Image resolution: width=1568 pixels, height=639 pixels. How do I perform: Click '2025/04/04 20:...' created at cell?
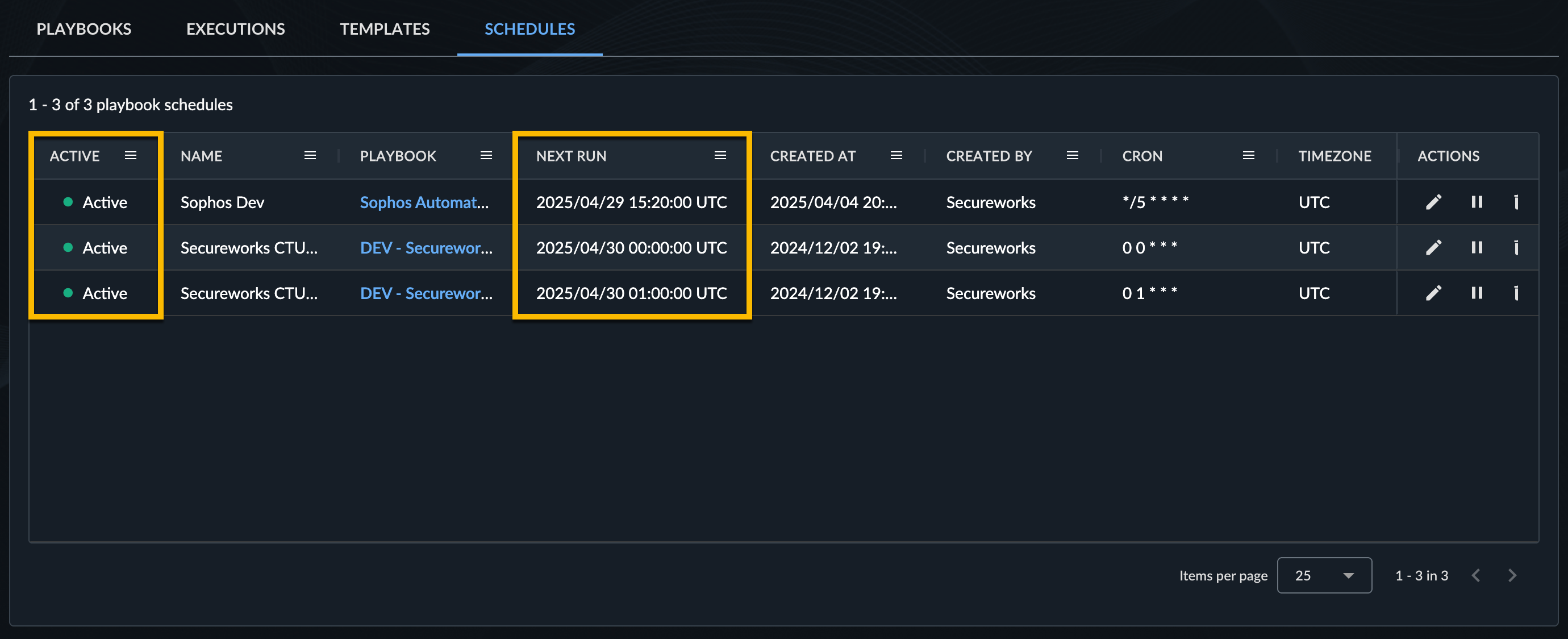coord(833,202)
